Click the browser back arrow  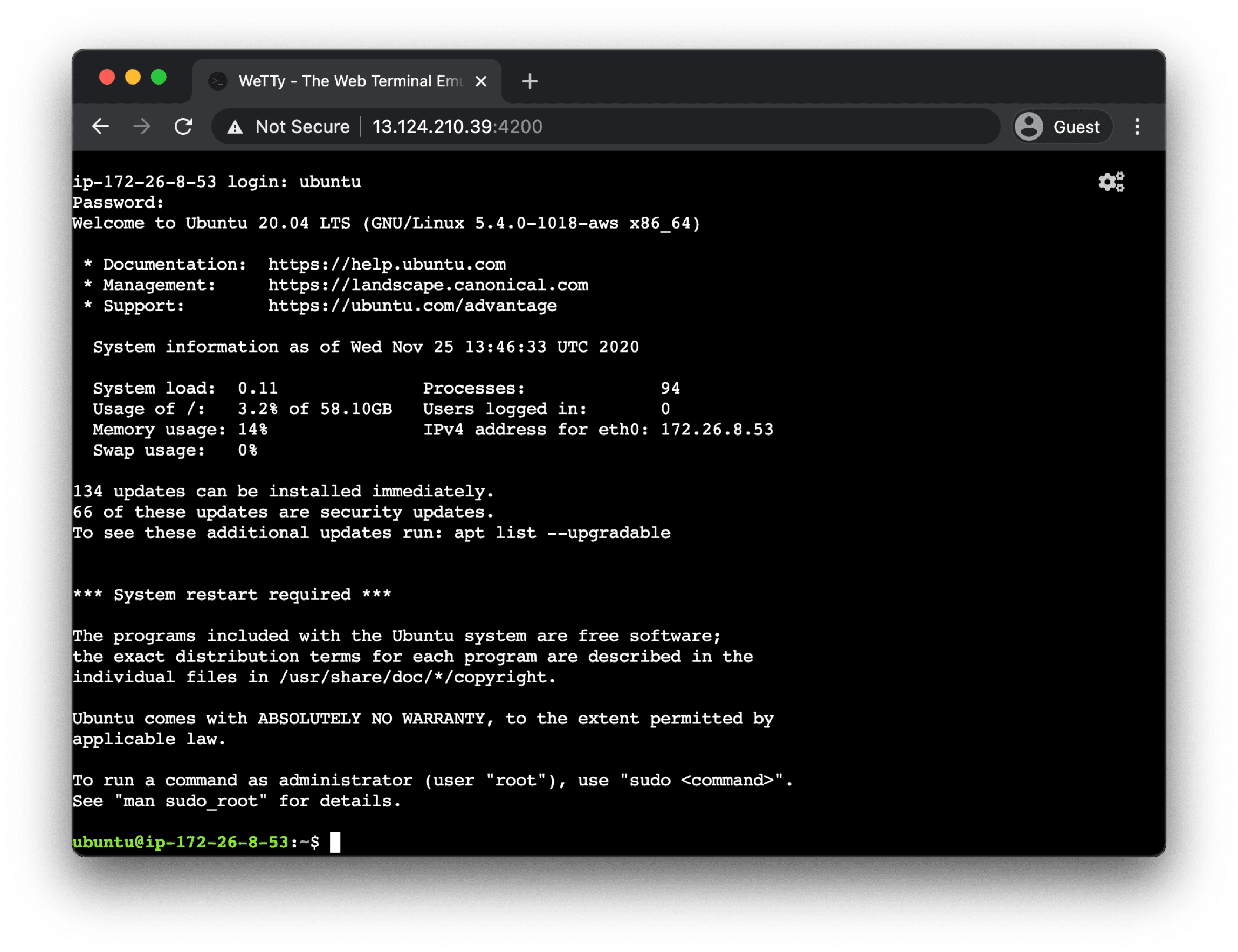pyautogui.click(x=101, y=126)
